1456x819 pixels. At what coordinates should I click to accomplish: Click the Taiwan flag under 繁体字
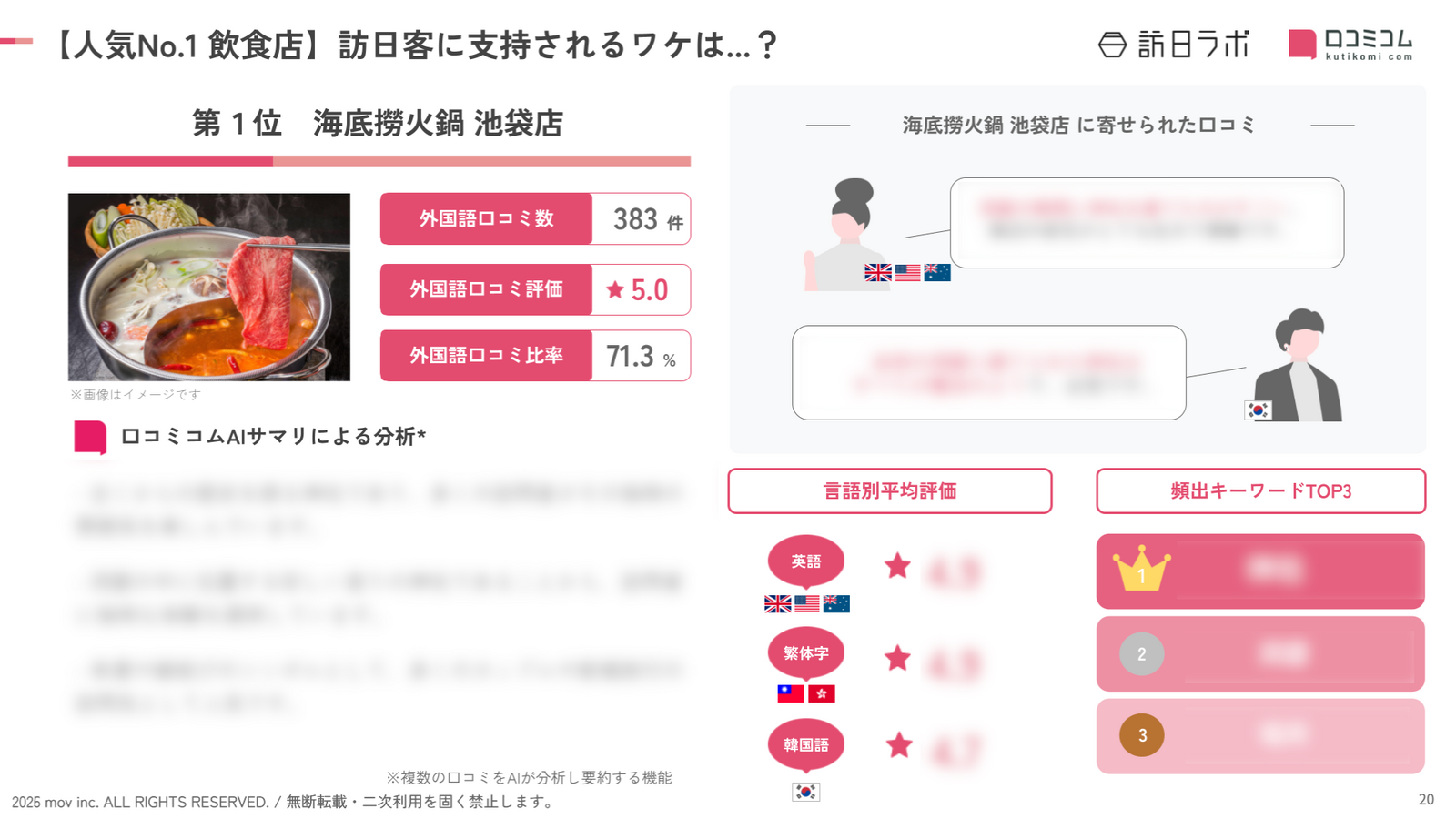pos(791,693)
